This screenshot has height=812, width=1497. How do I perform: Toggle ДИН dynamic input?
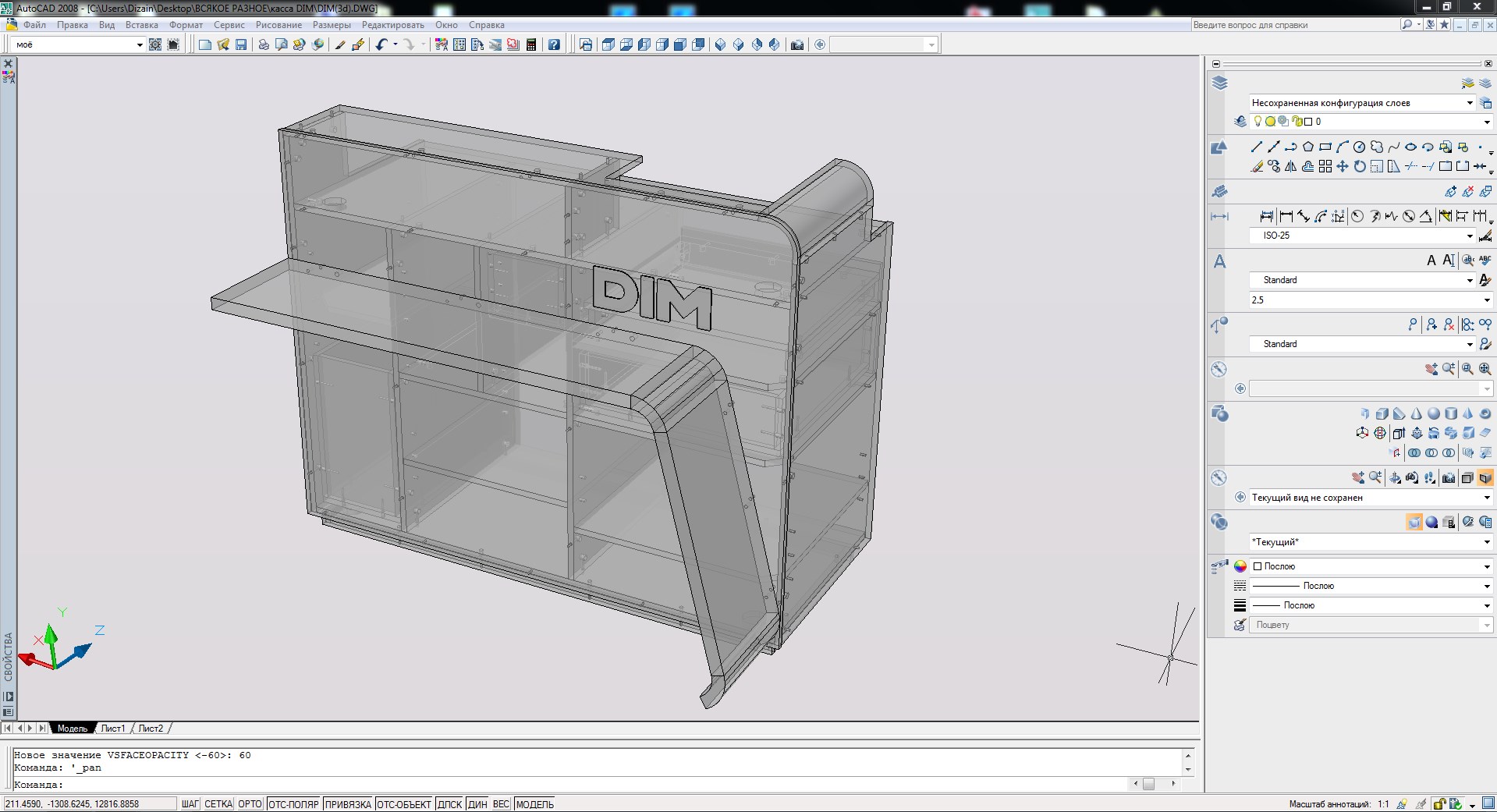477,804
